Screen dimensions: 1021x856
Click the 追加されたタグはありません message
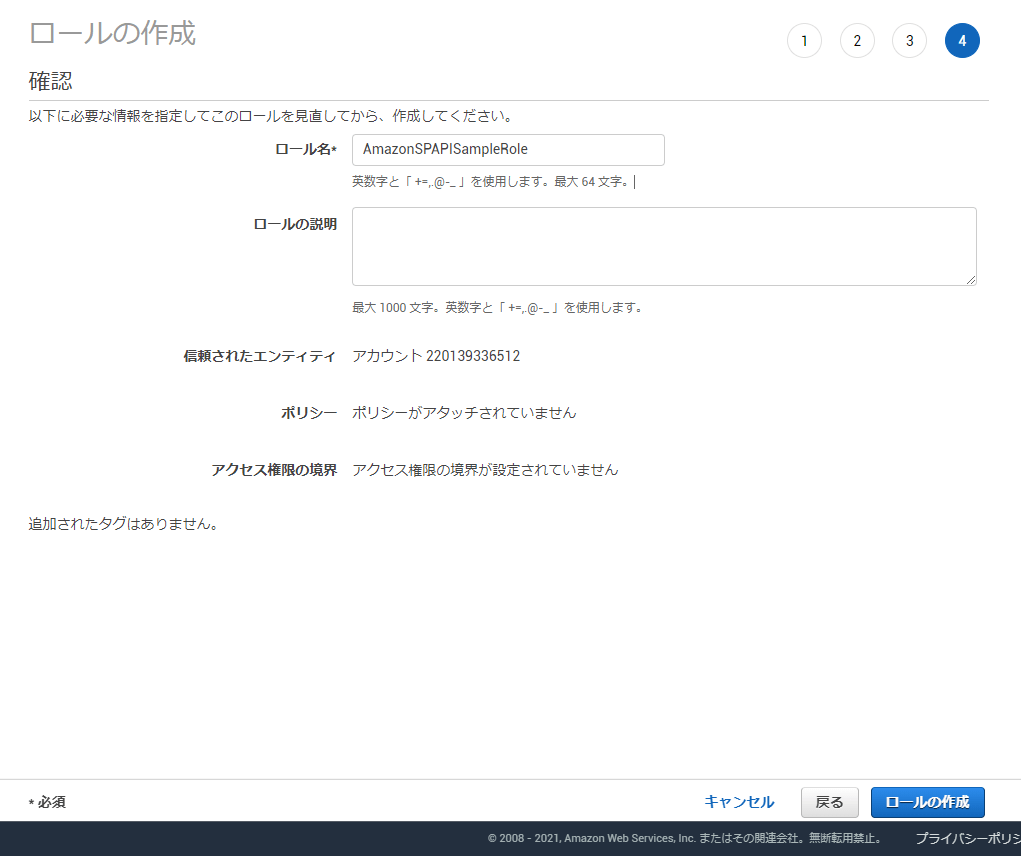[123, 524]
